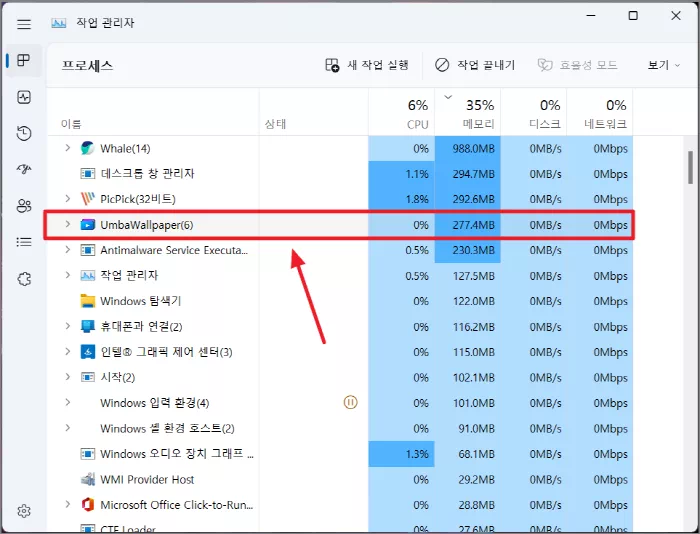Select the WMI Provider Host row name
Viewport: 700px width, 534px height.
click(x=147, y=480)
